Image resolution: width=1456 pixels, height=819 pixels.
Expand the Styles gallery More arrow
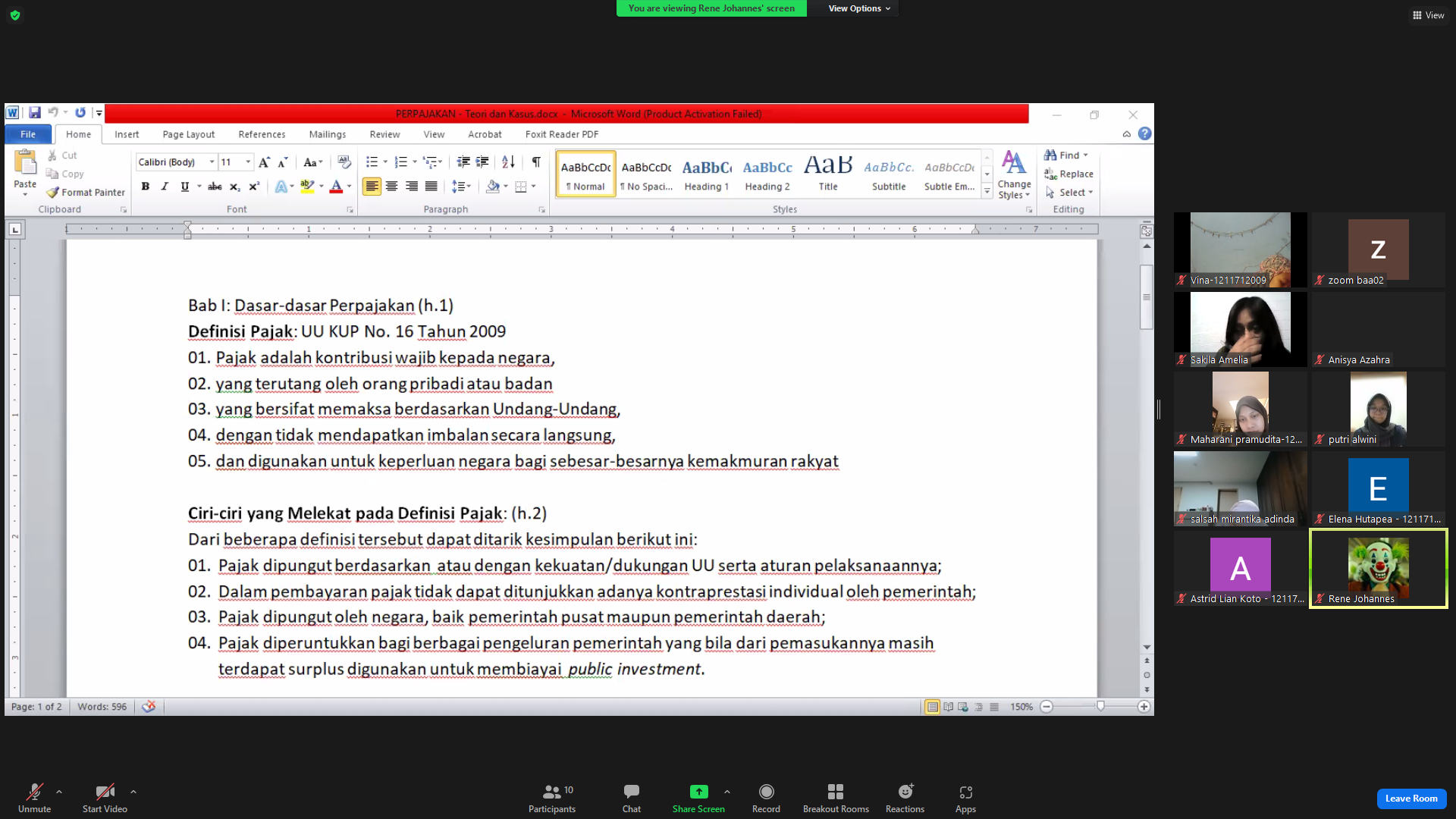point(987,192)
